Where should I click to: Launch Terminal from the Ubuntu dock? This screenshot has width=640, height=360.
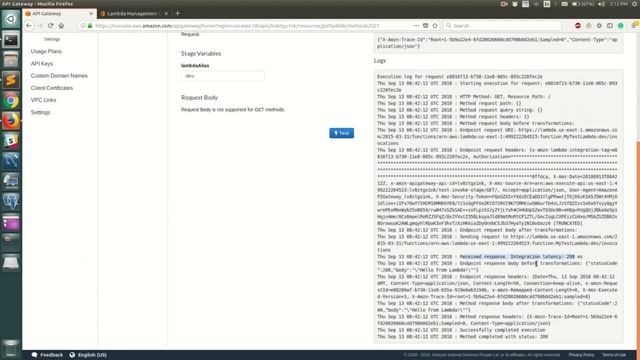[11, 40]
